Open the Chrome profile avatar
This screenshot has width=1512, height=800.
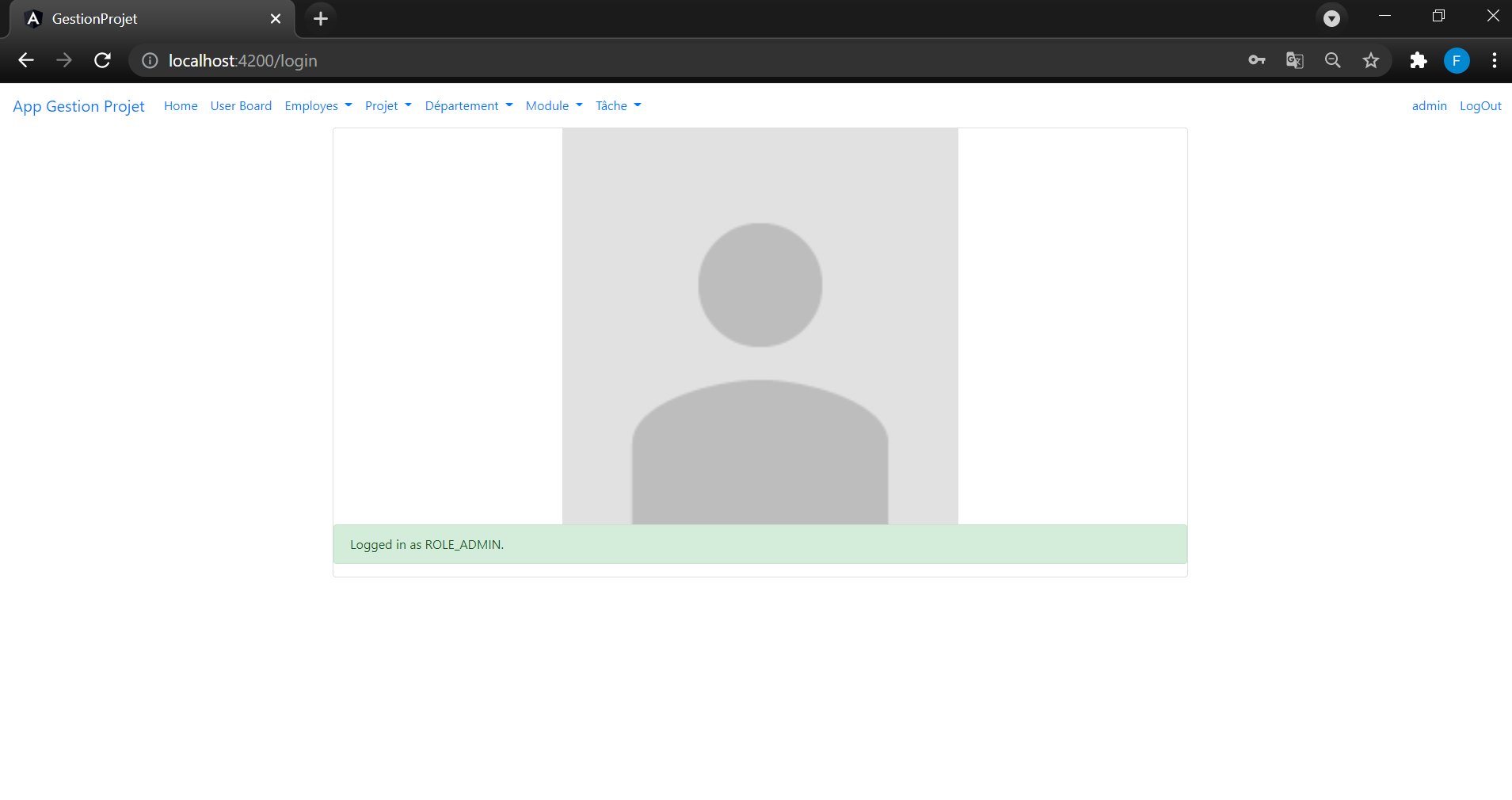pyautogui.click(x=1456, y=60)
